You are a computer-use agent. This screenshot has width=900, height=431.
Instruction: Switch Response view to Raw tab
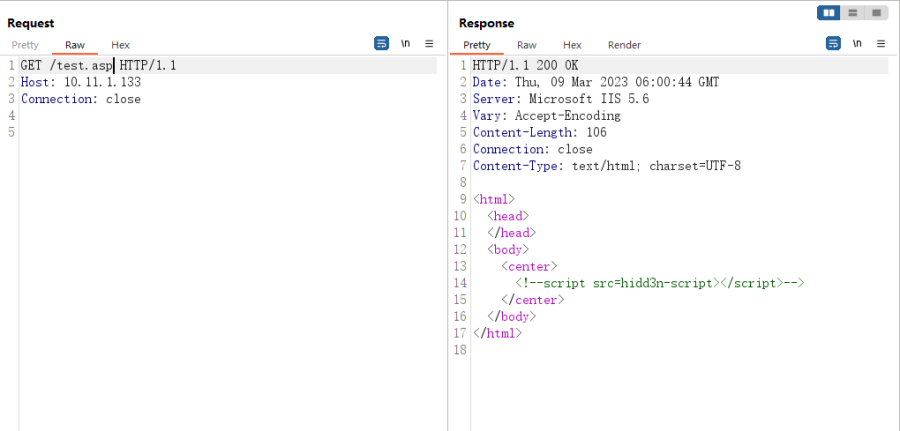click(x=527, y=45)
